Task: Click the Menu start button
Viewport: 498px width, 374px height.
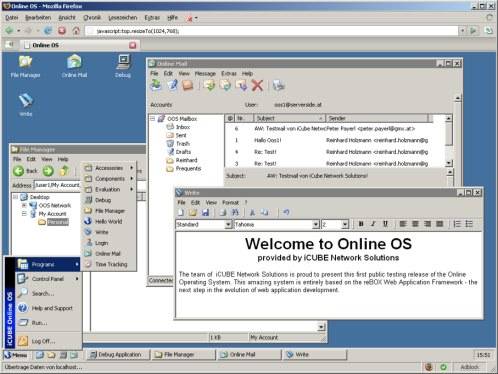Action: [x=16, y=355]
